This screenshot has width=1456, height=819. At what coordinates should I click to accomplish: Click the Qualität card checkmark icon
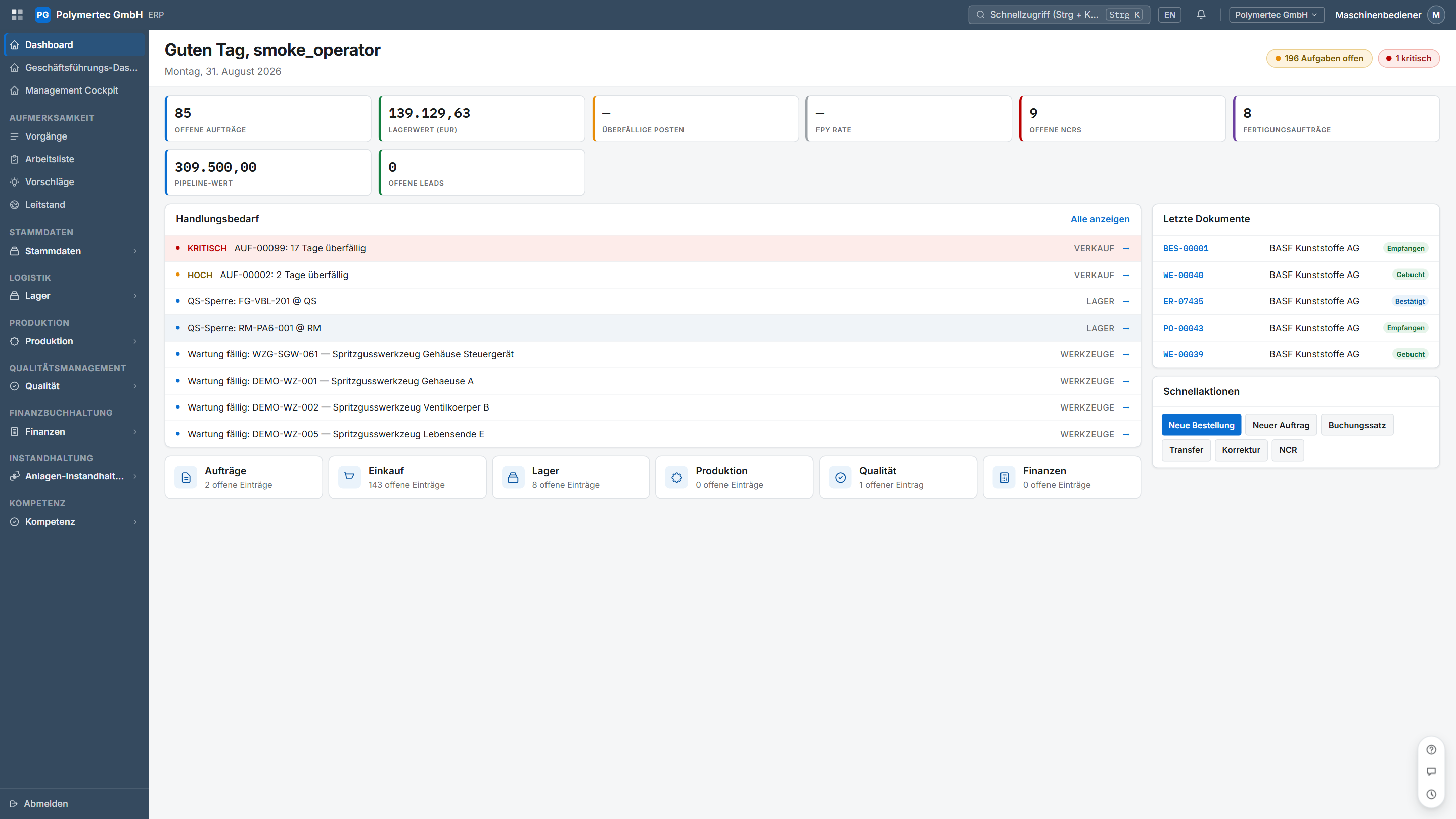pos(840,478)
